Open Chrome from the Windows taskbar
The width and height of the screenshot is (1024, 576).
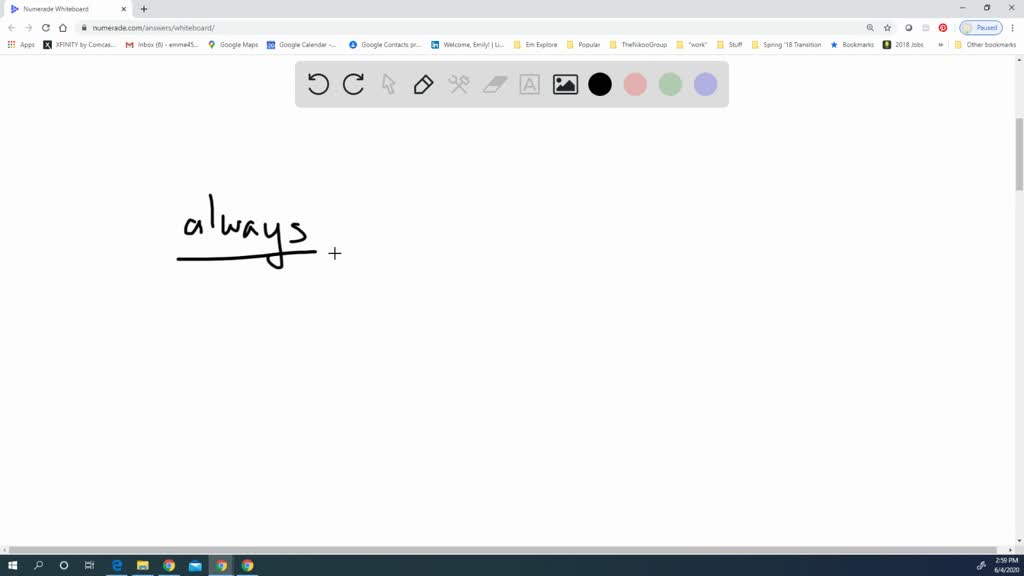coord(168,565)
